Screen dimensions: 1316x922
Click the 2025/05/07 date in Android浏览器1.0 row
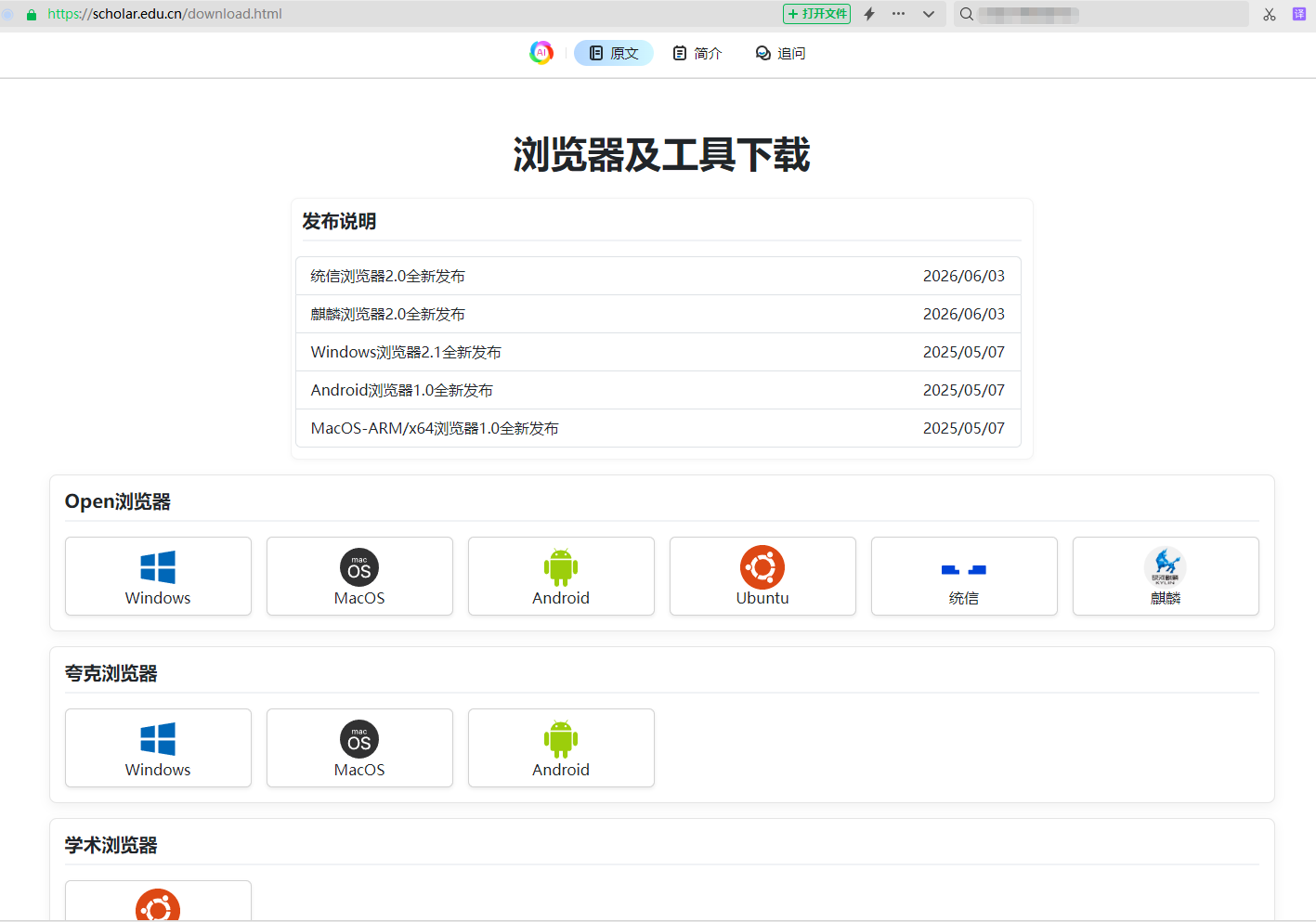964,390
